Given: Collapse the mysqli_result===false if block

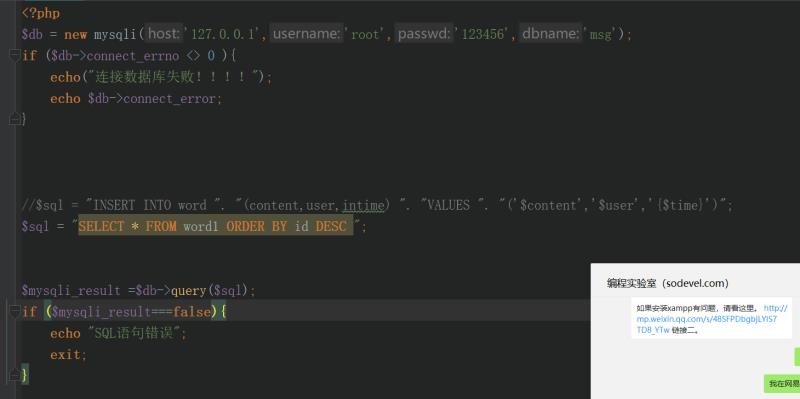Looking at the screenshot, I should tap(14, 311).
